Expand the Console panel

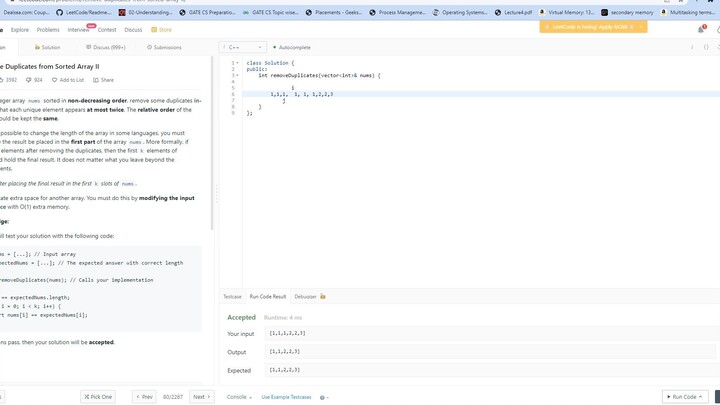tap(239, 397)
